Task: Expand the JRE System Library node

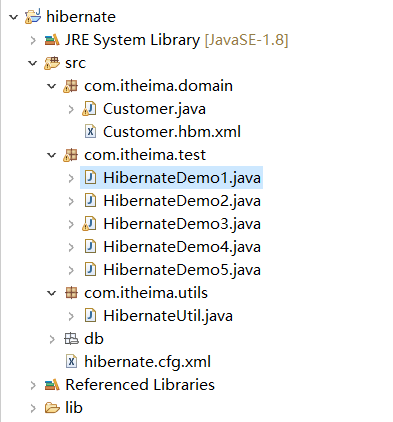Action: (x=33, y=40)
